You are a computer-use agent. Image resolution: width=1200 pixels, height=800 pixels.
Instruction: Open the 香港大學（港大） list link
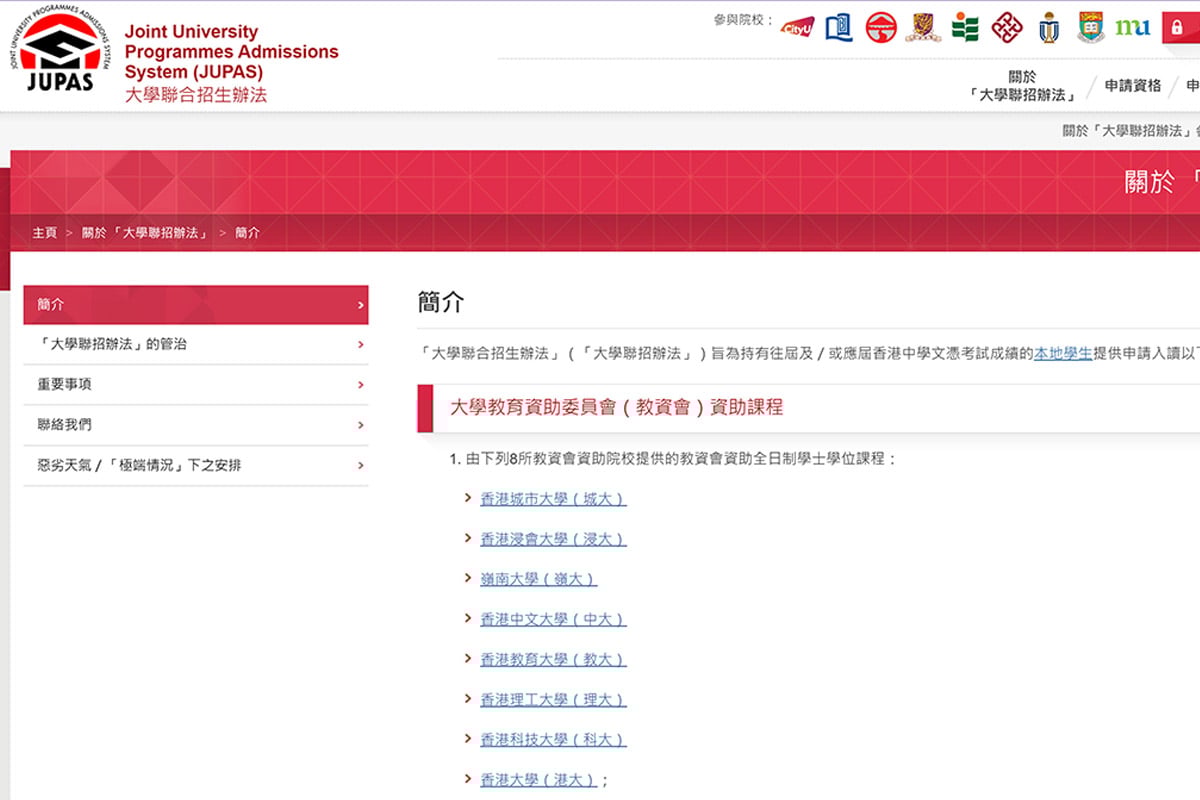[x=538, y=780]
